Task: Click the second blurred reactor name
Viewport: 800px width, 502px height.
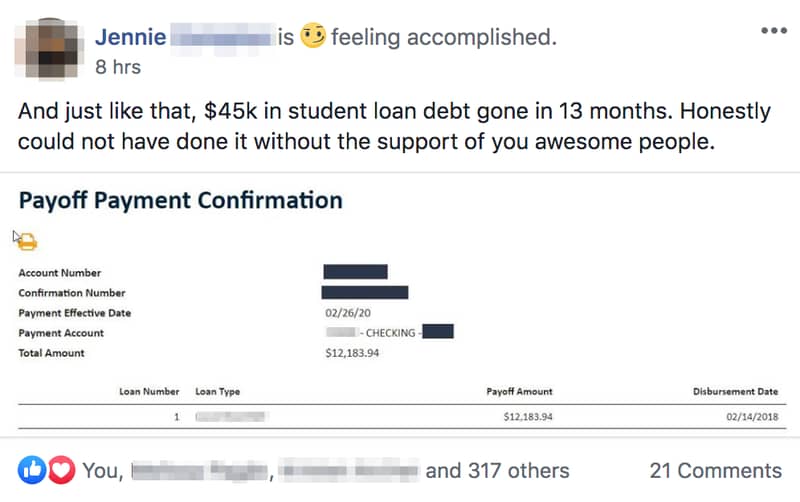Action: click(348, 470)
